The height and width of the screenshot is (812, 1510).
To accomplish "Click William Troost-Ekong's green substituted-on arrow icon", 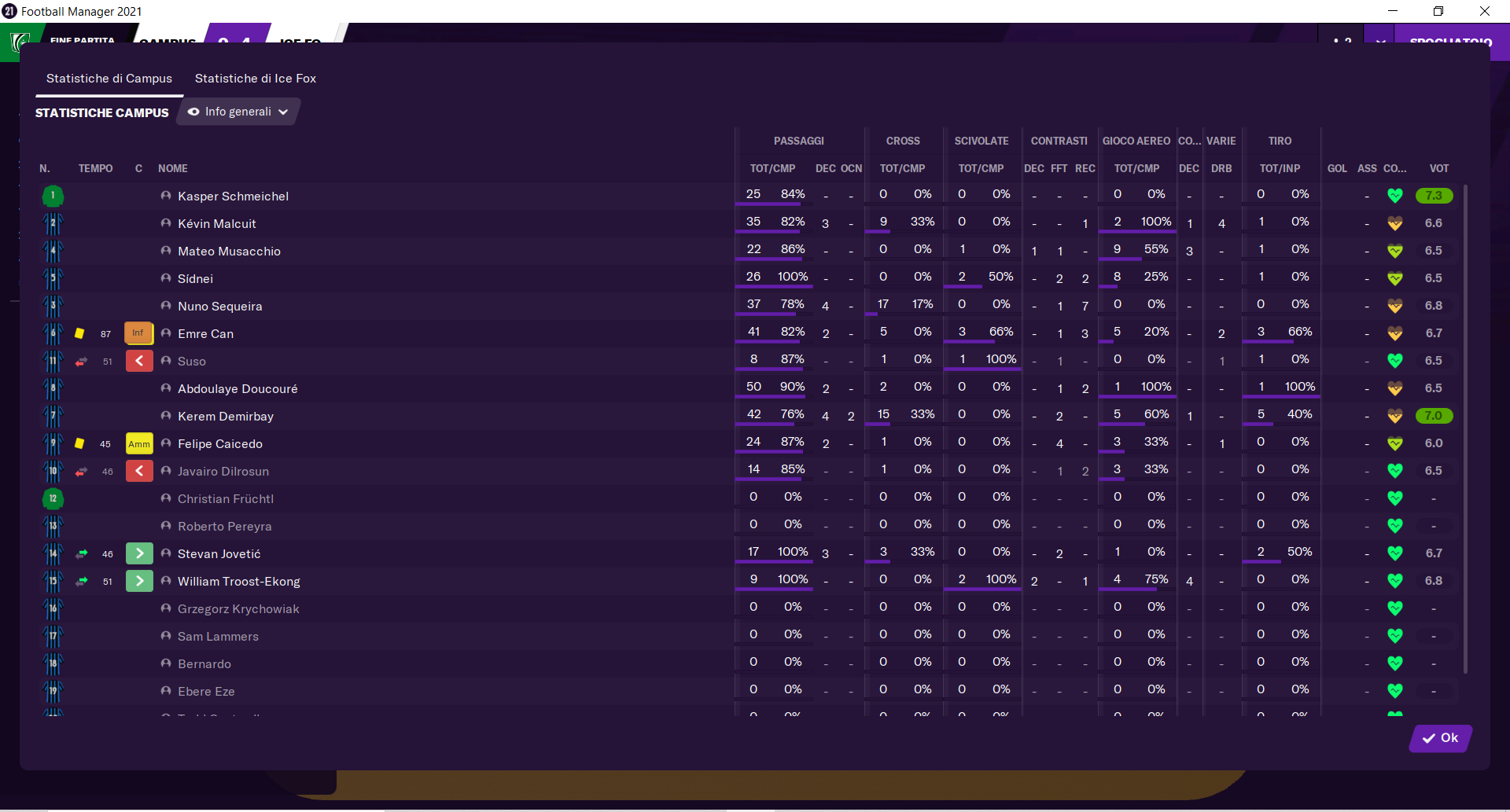I will [139, 581].
